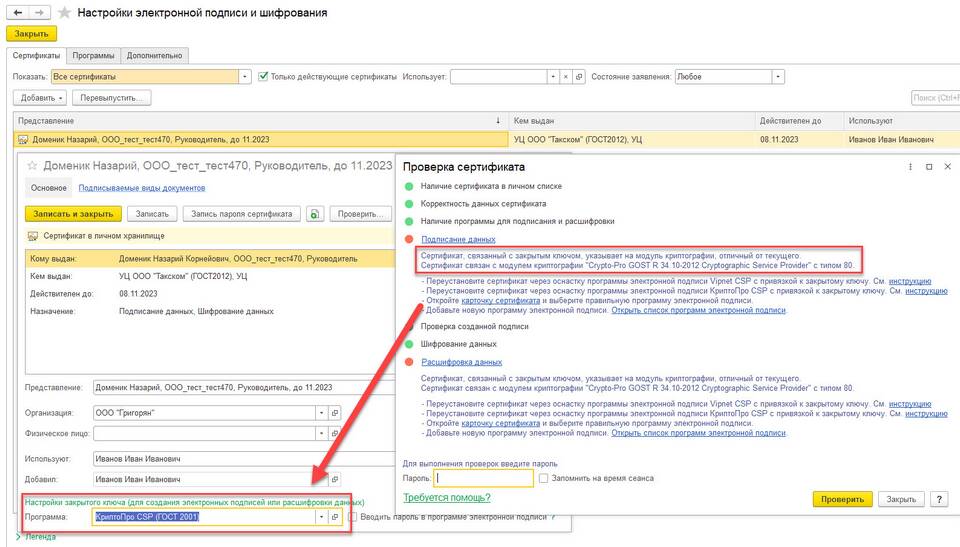Open the Использует filter's open-form icon
The width and height of the screenshot is (960, 547).
tap(579, 77)
